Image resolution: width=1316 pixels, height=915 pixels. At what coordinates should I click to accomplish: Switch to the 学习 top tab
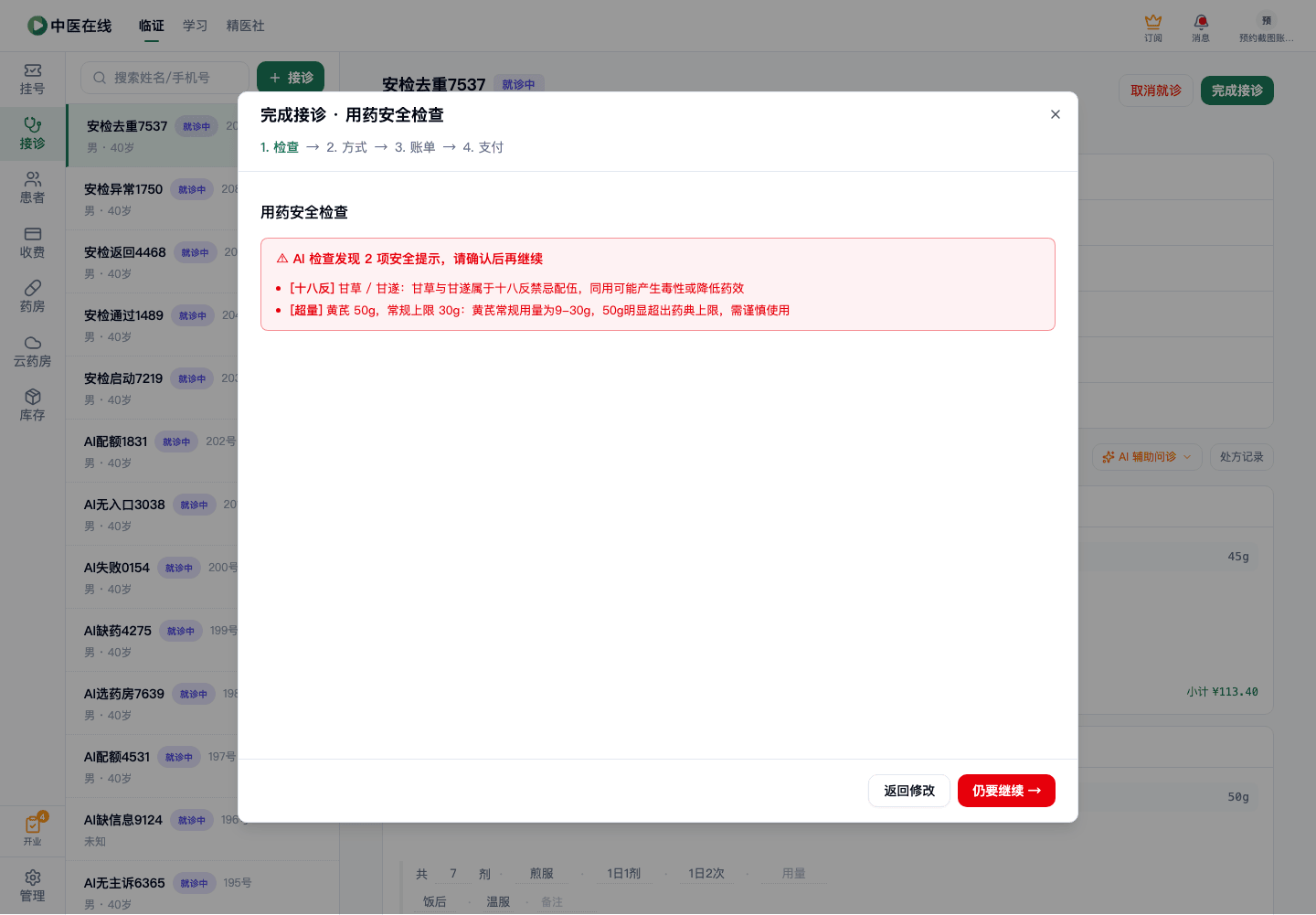[x=196, y=26]
